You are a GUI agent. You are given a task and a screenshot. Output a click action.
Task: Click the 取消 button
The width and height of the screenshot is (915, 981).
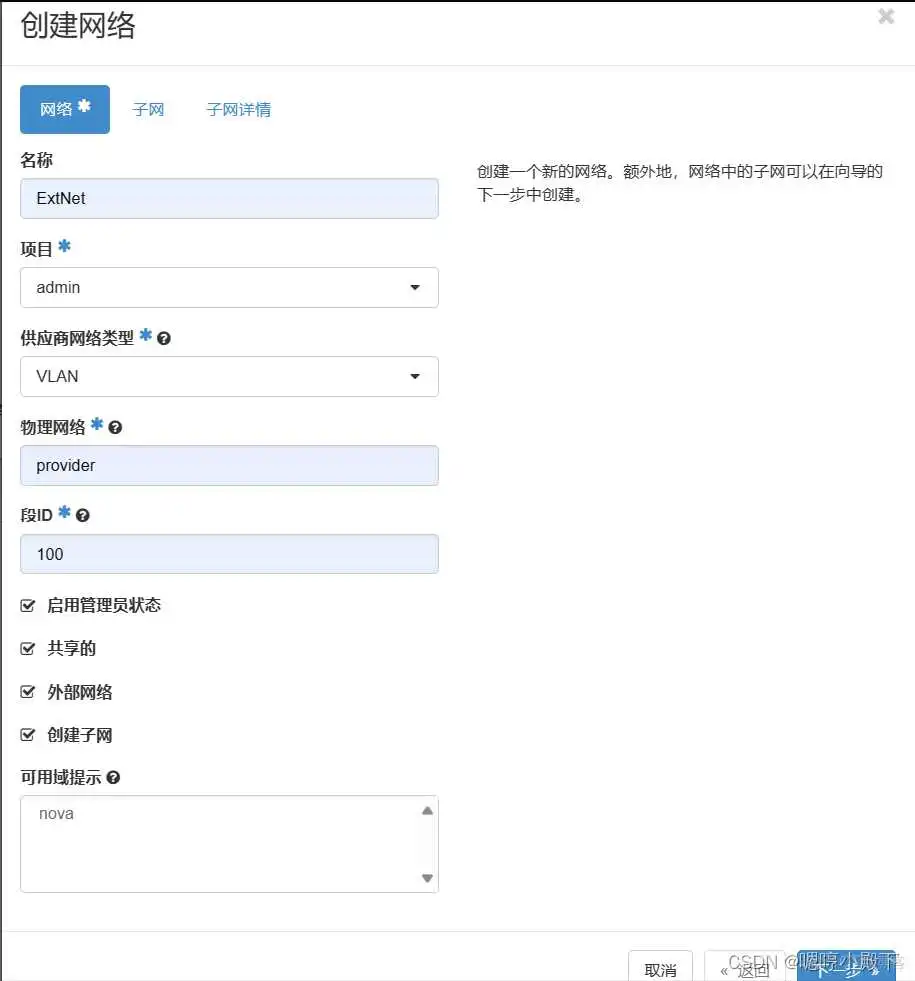tap(660, 966)
